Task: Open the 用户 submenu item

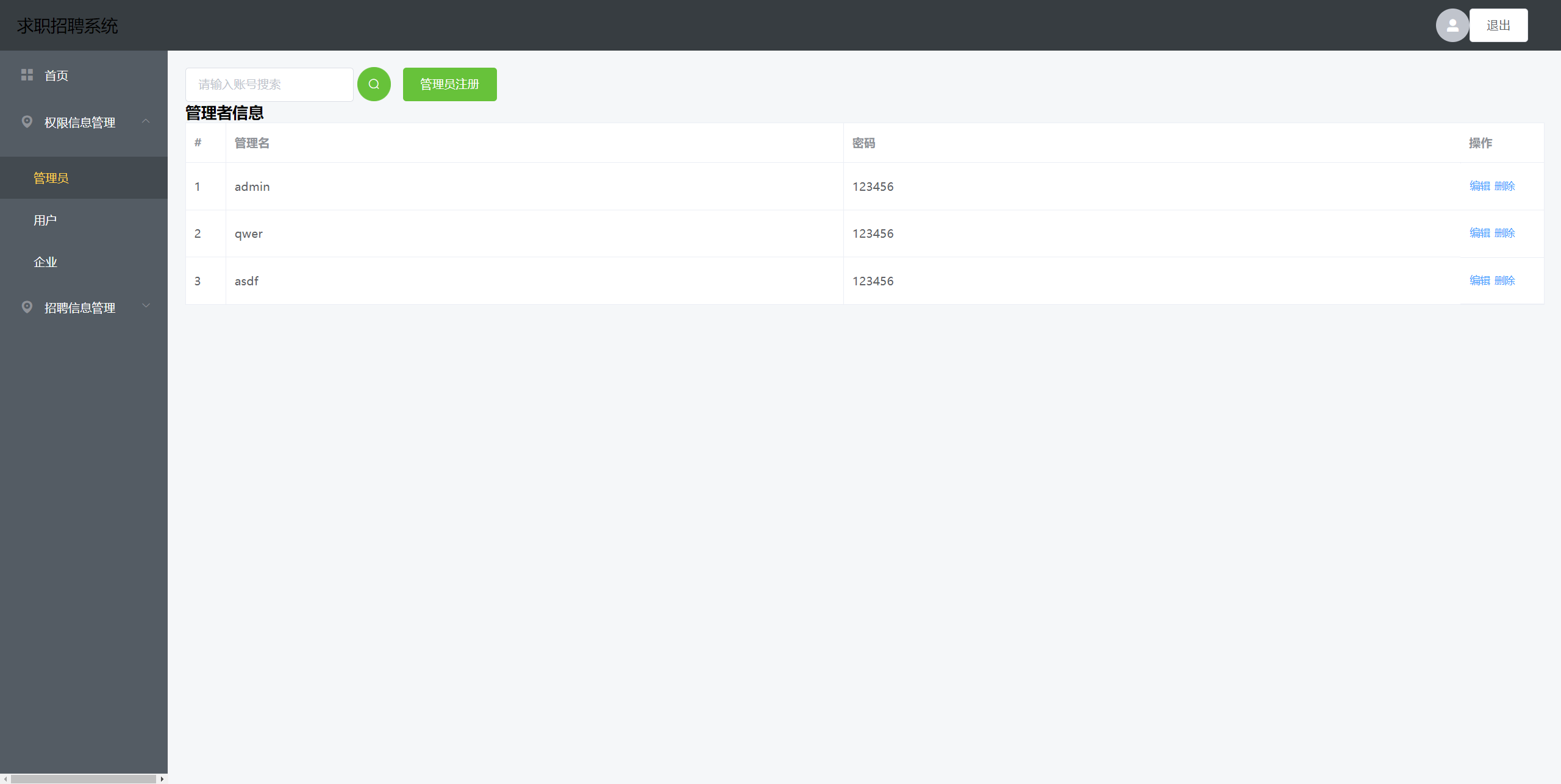Action: (x=45, y=220)
